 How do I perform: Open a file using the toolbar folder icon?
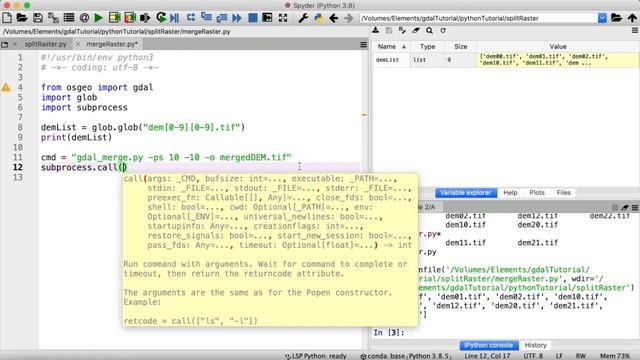(22, 18)
